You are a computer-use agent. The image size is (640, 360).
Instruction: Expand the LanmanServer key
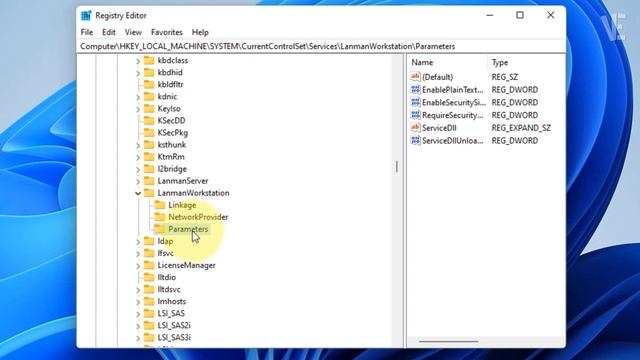[x=138, y=182]
